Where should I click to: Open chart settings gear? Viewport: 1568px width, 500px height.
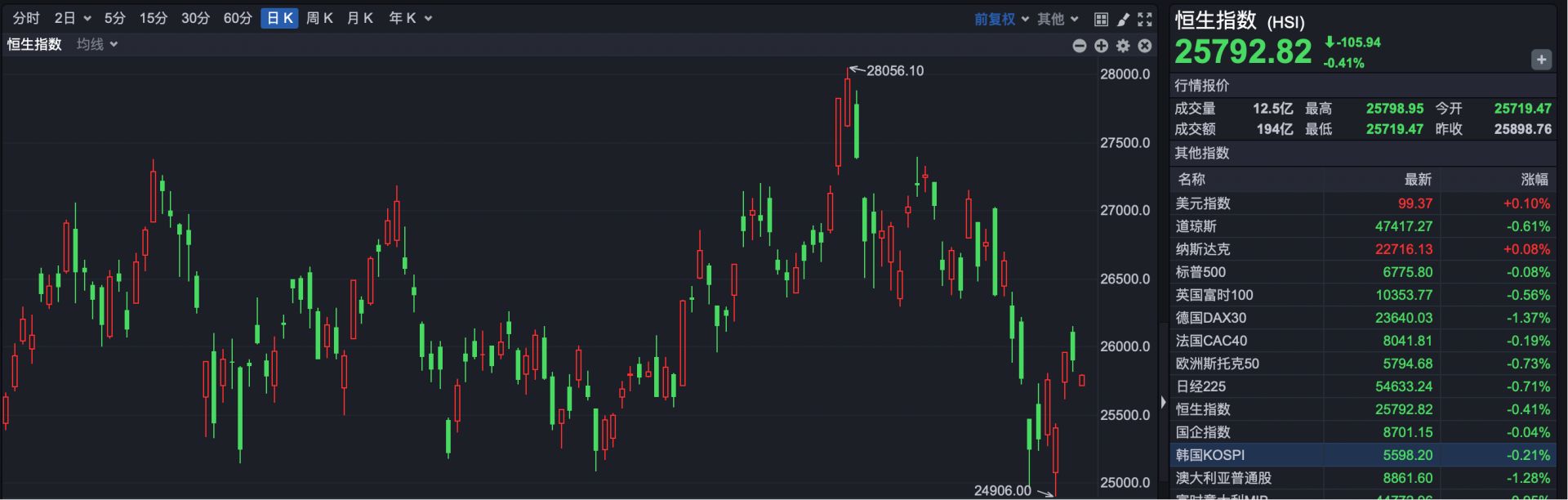(x=1123, y=46)
